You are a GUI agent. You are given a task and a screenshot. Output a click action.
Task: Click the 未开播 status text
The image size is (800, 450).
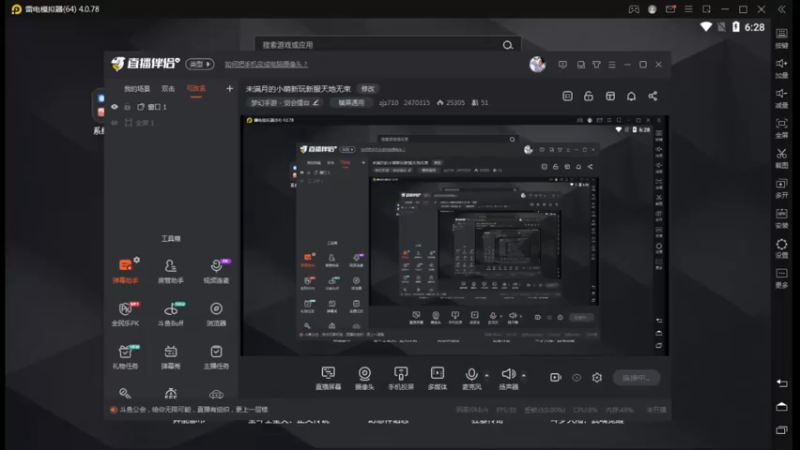tap(656, 410)
